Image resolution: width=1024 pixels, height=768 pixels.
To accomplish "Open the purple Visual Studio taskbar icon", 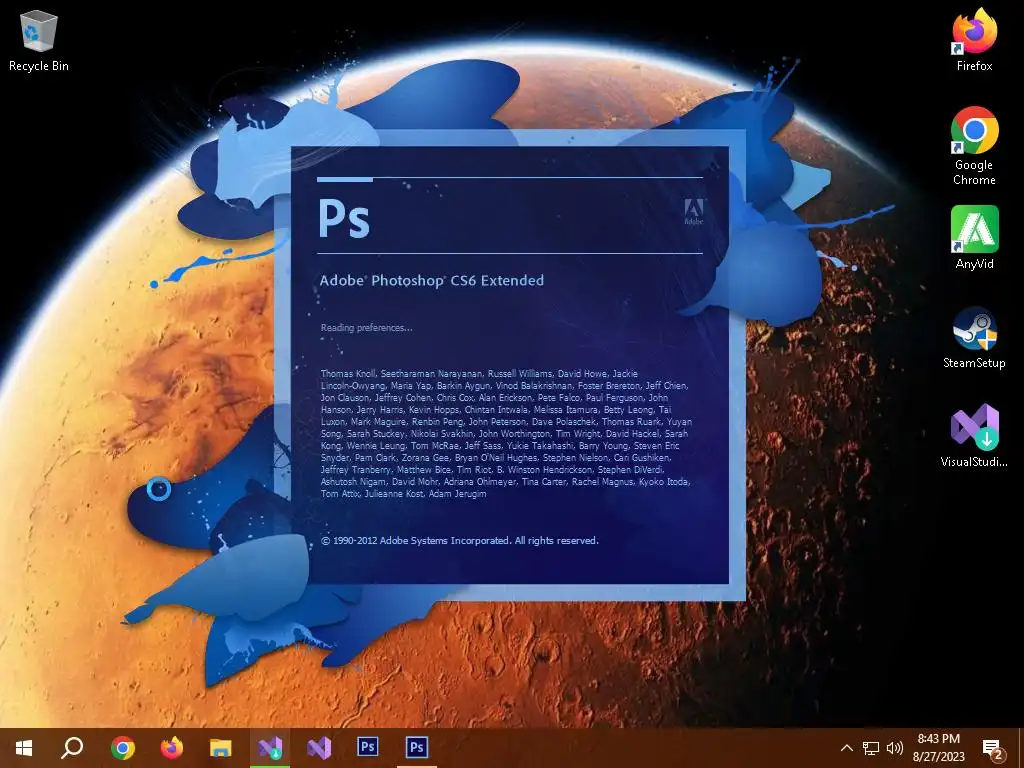I will [x=319, y=748].
